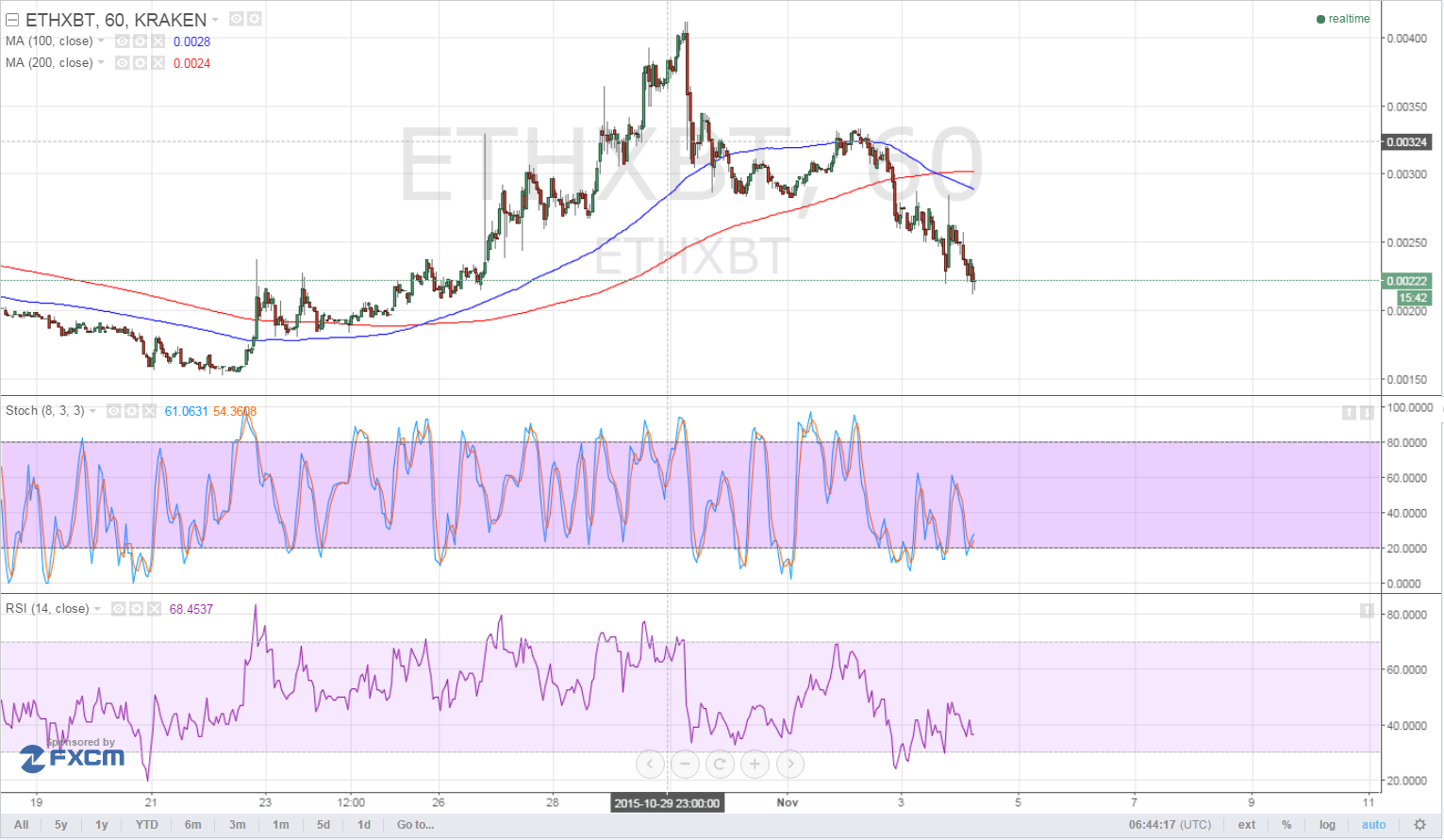This screenshot has height=840, width=1444.
Task: Open the ETHXBT, 60, KRAKEN symbol dropdown arrow
Action: pos(216,20)
